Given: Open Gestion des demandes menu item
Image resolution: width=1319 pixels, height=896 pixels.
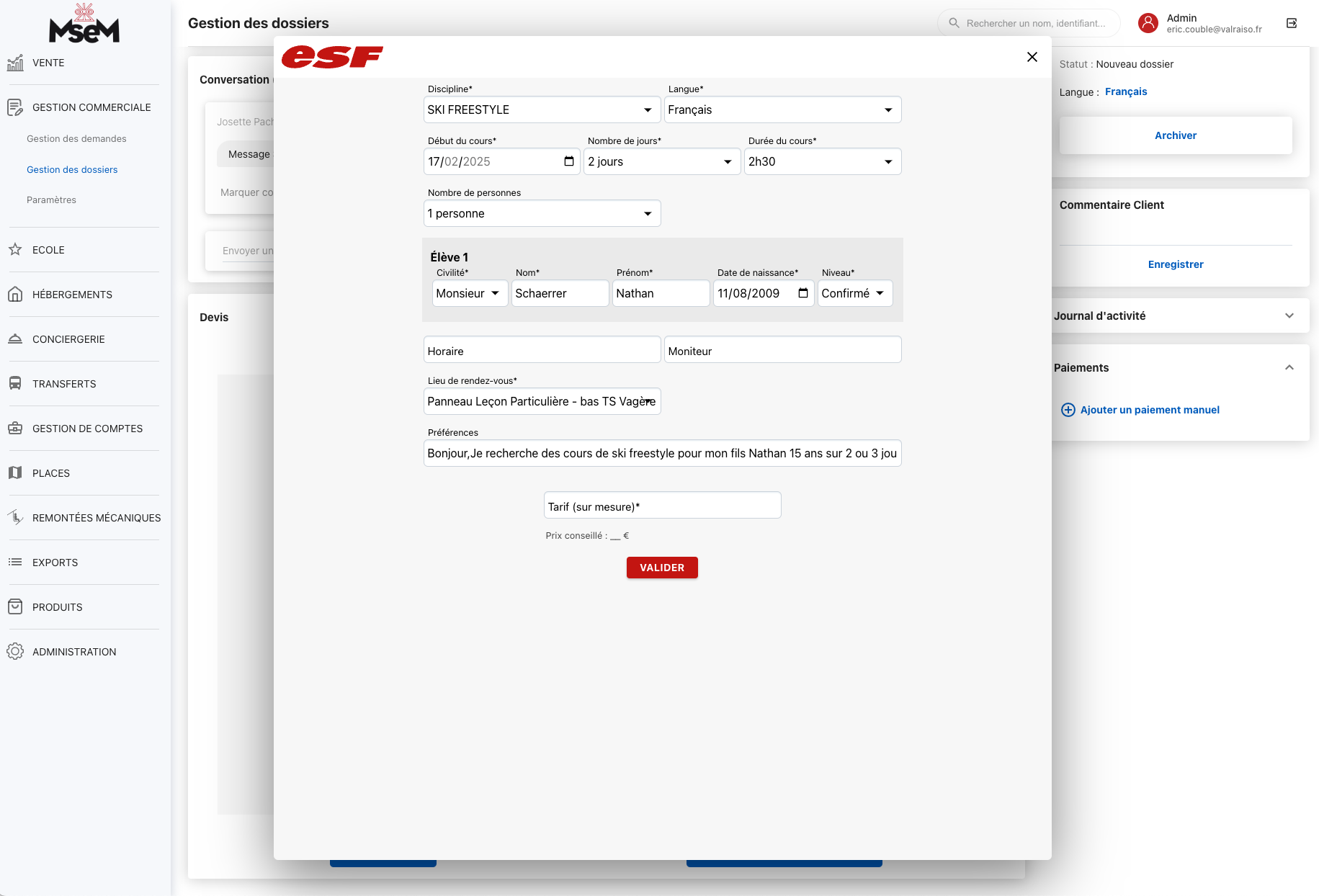Looking at the screenshot, I should coord(76,139).
